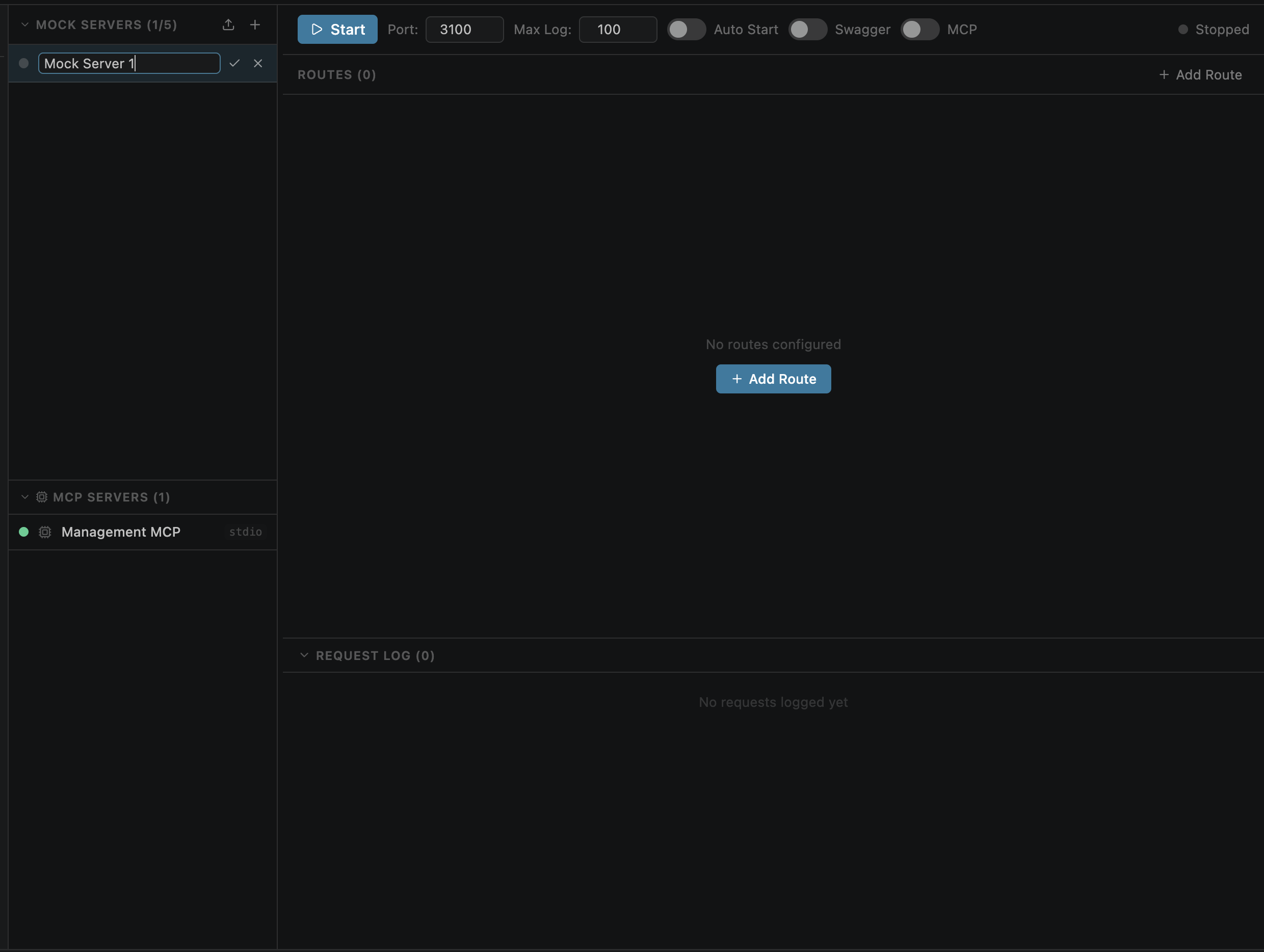
Task: Click the MCP Servers chip icon in header
Action: pyautogui.click(x=42, y=497)
